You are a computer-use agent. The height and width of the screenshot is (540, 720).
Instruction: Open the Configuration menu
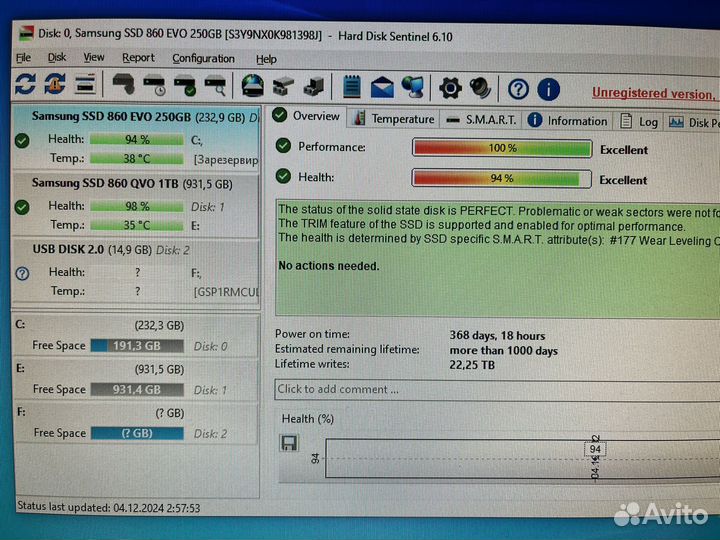[x=203, y=59]
